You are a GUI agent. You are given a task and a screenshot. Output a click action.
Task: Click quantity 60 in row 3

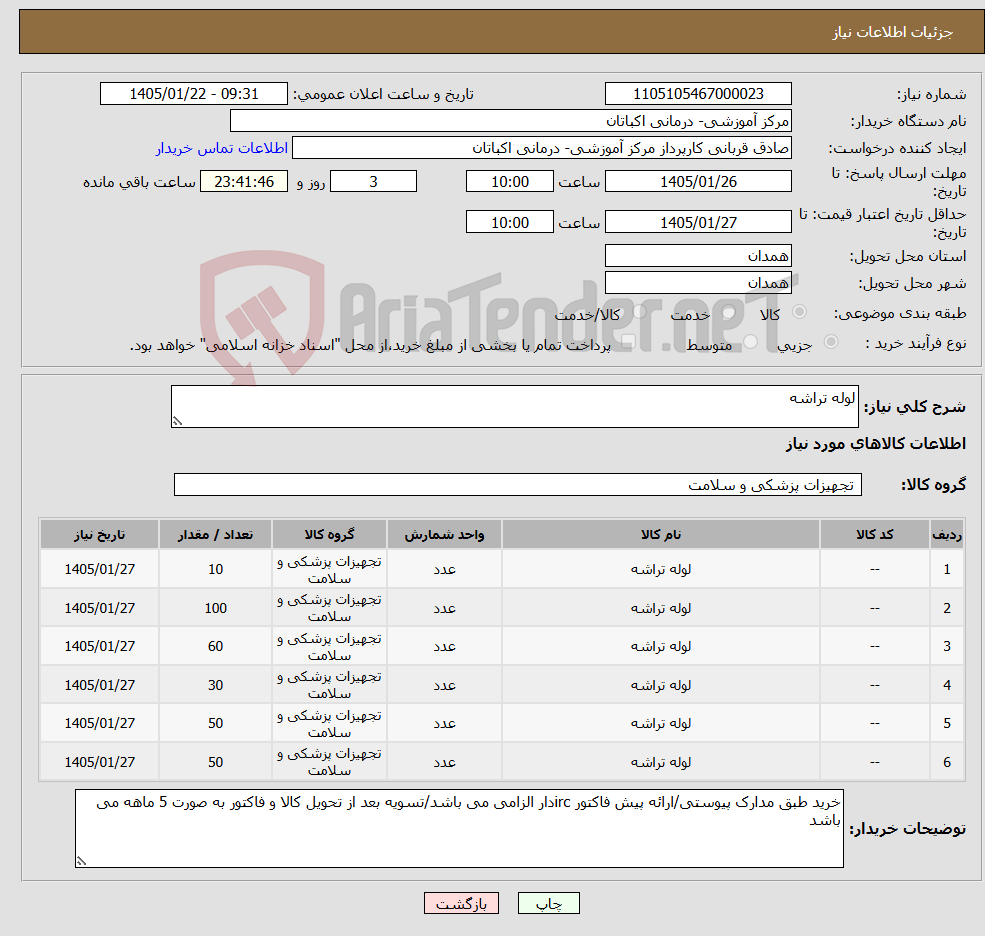click(215, 646)
